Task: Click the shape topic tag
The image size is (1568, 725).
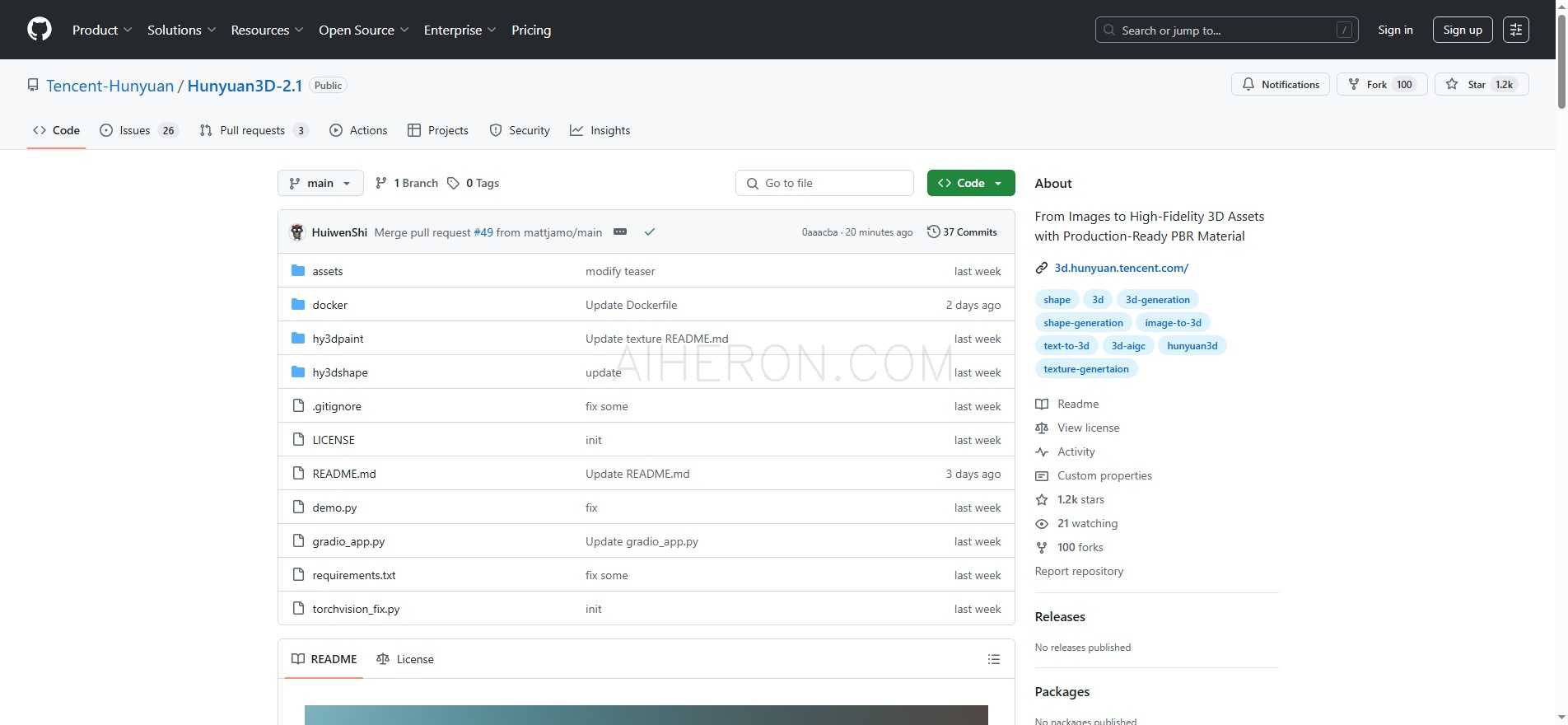Action: point(1057,300)
